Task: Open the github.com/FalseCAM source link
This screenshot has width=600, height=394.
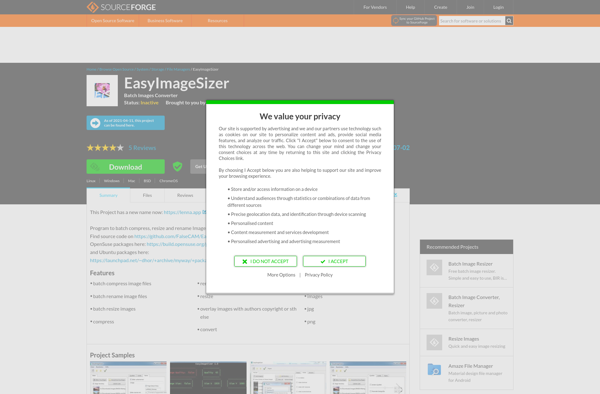Action: click(170, 236)
